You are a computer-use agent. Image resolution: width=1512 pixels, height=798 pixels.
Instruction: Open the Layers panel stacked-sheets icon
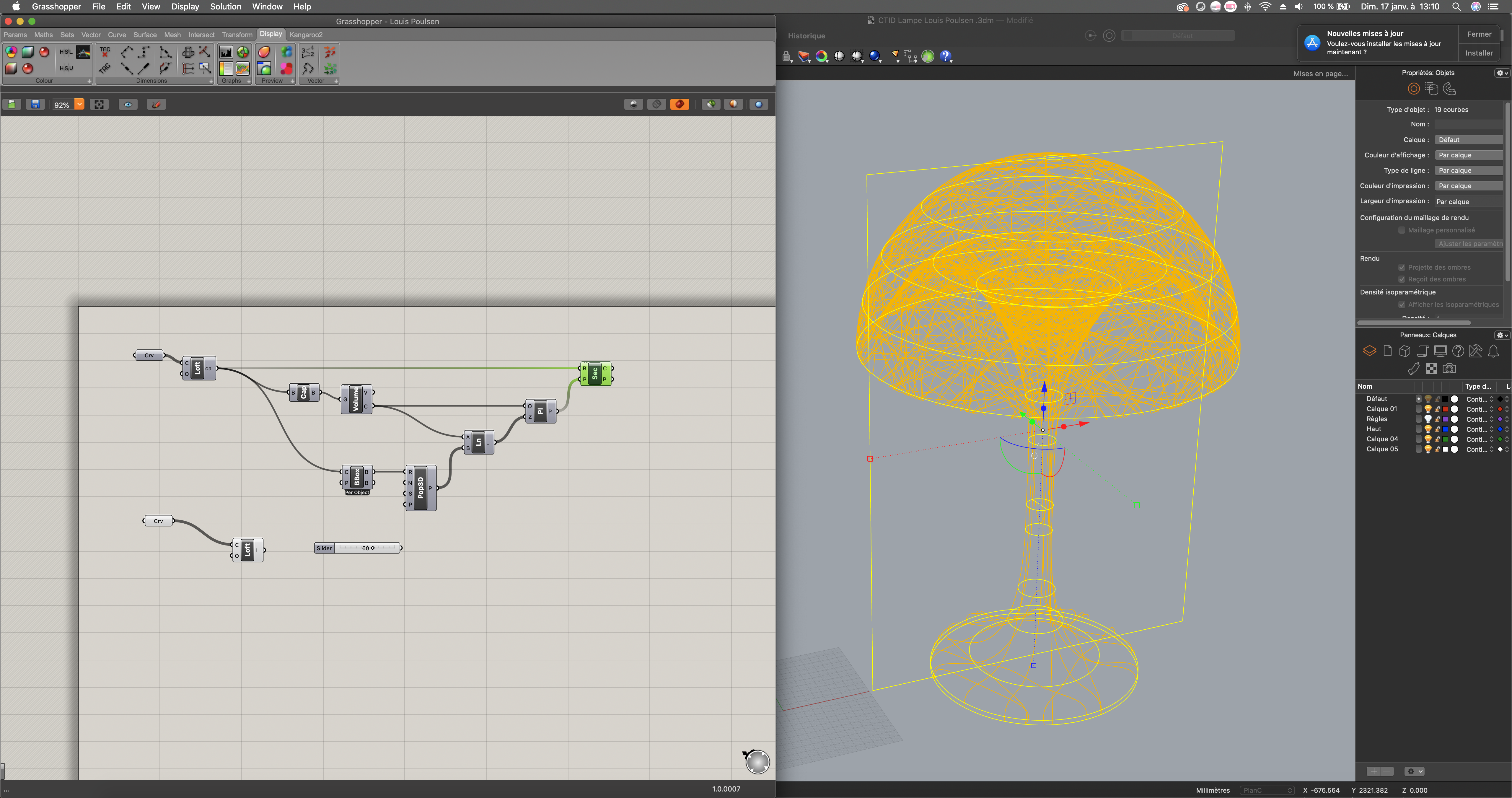1369,351
